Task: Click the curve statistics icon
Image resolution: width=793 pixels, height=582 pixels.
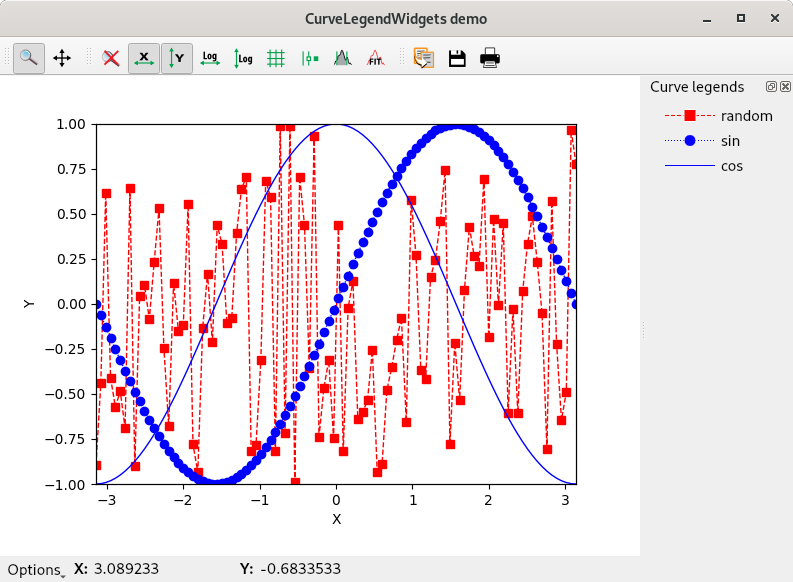Action: [x=342, y=58]
